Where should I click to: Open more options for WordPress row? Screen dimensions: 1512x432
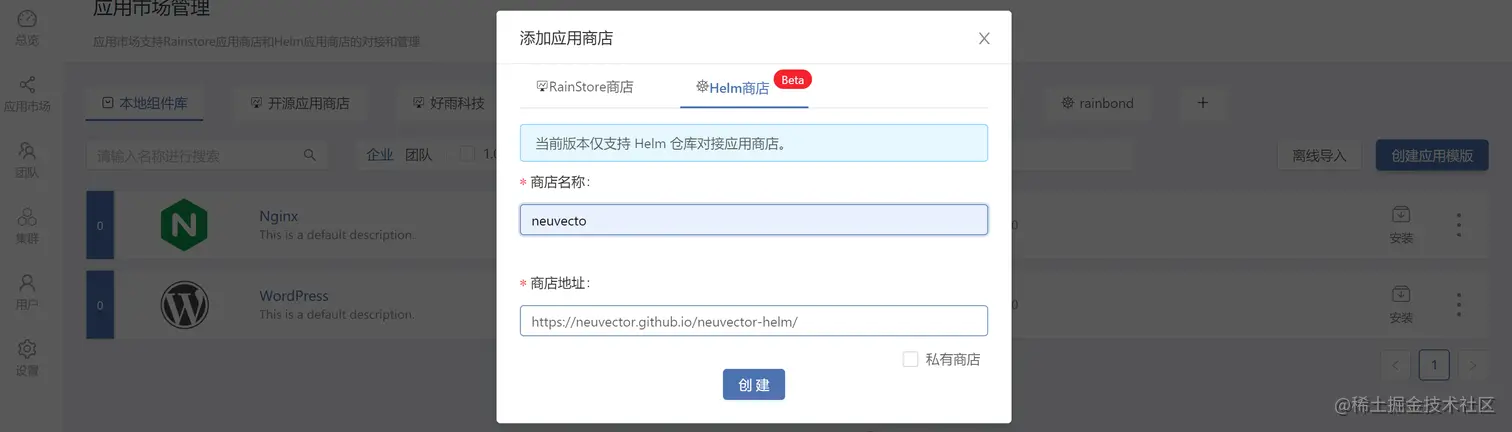tap(1459, 305)
